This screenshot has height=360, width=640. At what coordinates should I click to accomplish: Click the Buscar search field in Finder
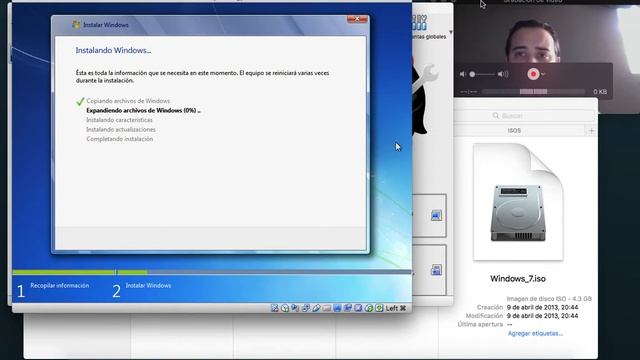point(525,116)
